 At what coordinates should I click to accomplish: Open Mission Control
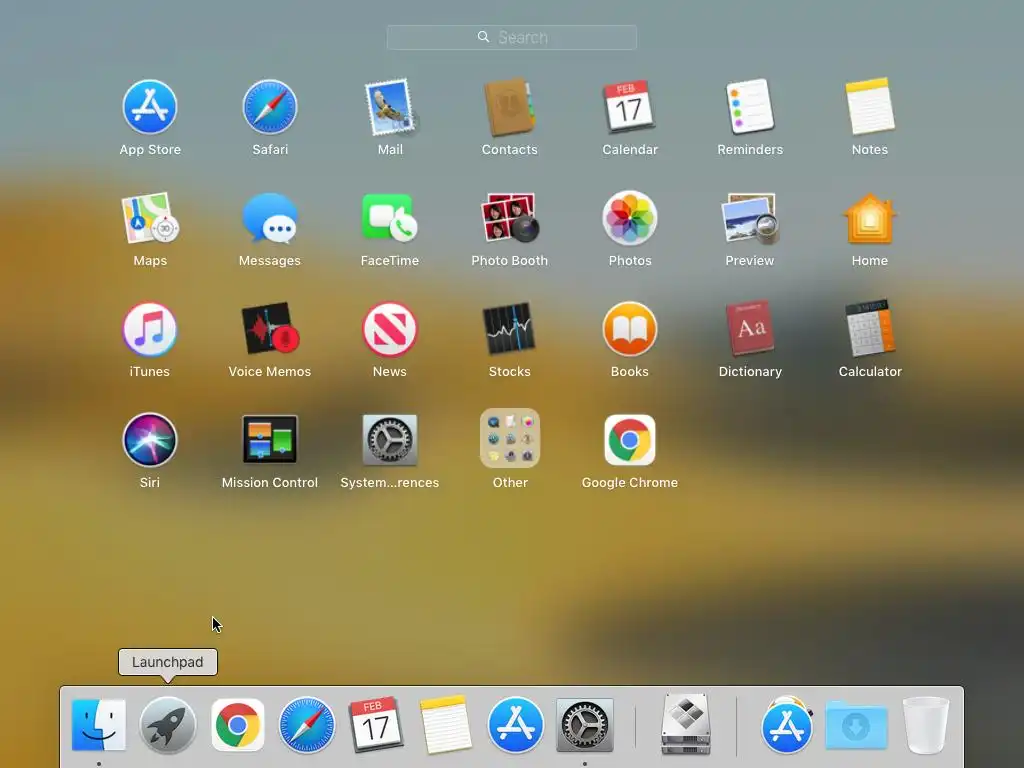270,440
